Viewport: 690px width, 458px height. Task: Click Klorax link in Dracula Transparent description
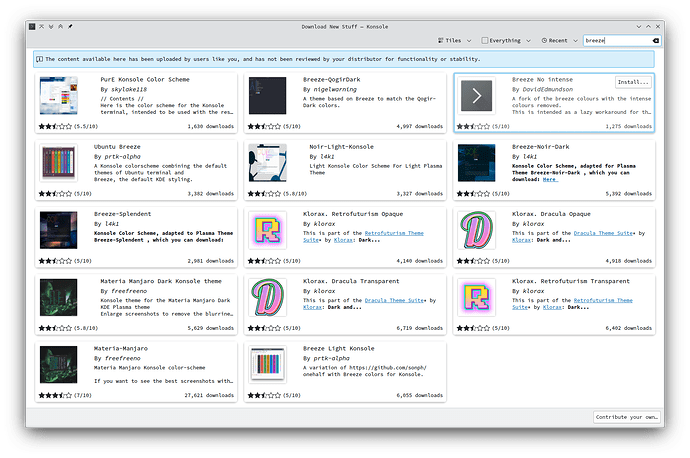point(312,308)
